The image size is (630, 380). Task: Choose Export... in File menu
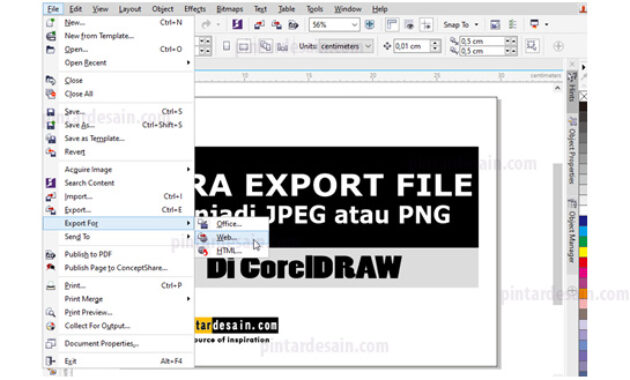point(119,210)
